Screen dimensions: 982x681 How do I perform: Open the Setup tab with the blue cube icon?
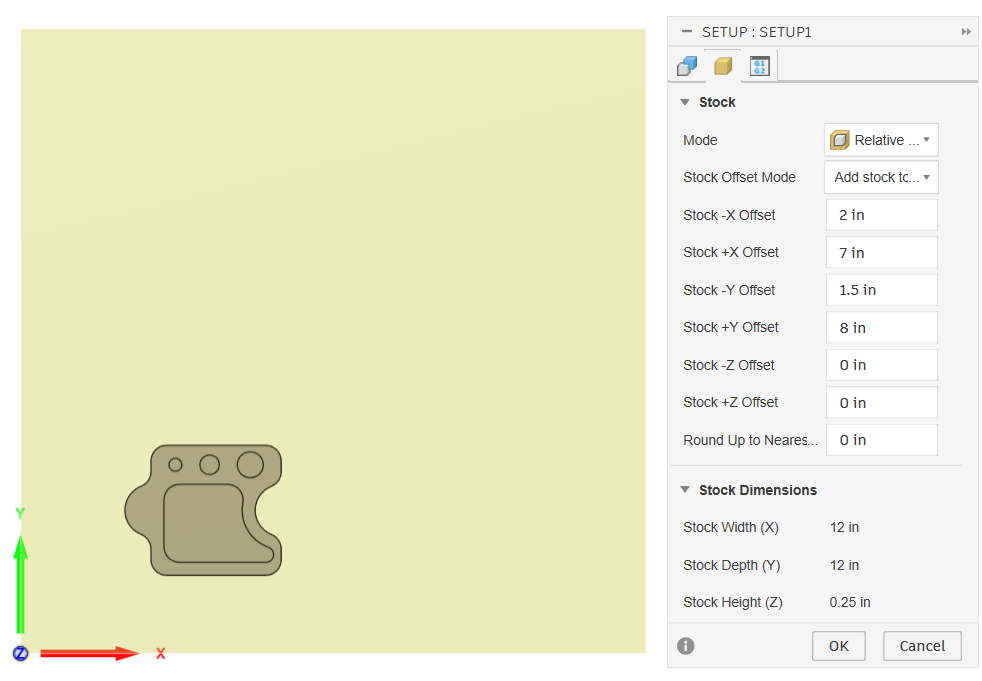[687, 66]
